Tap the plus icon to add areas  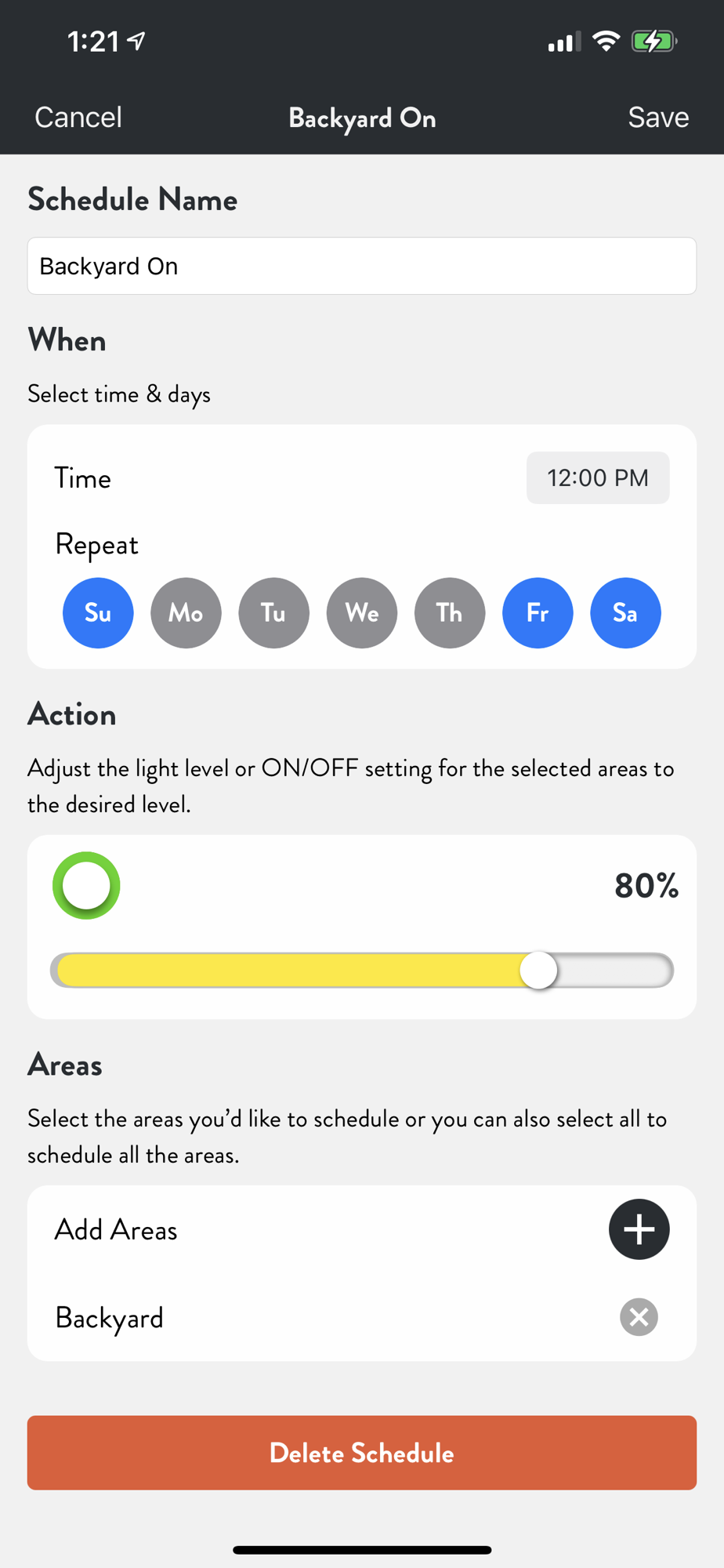(639, 1229)
